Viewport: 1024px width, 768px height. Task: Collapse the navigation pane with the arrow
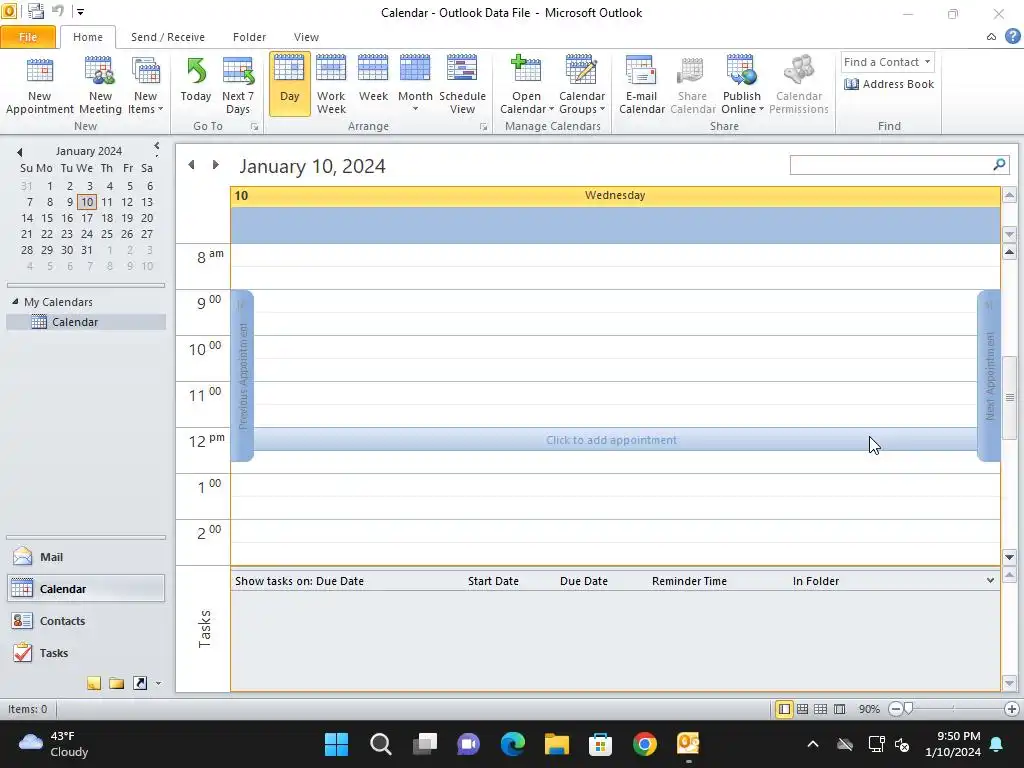click(x=157, y=146)
